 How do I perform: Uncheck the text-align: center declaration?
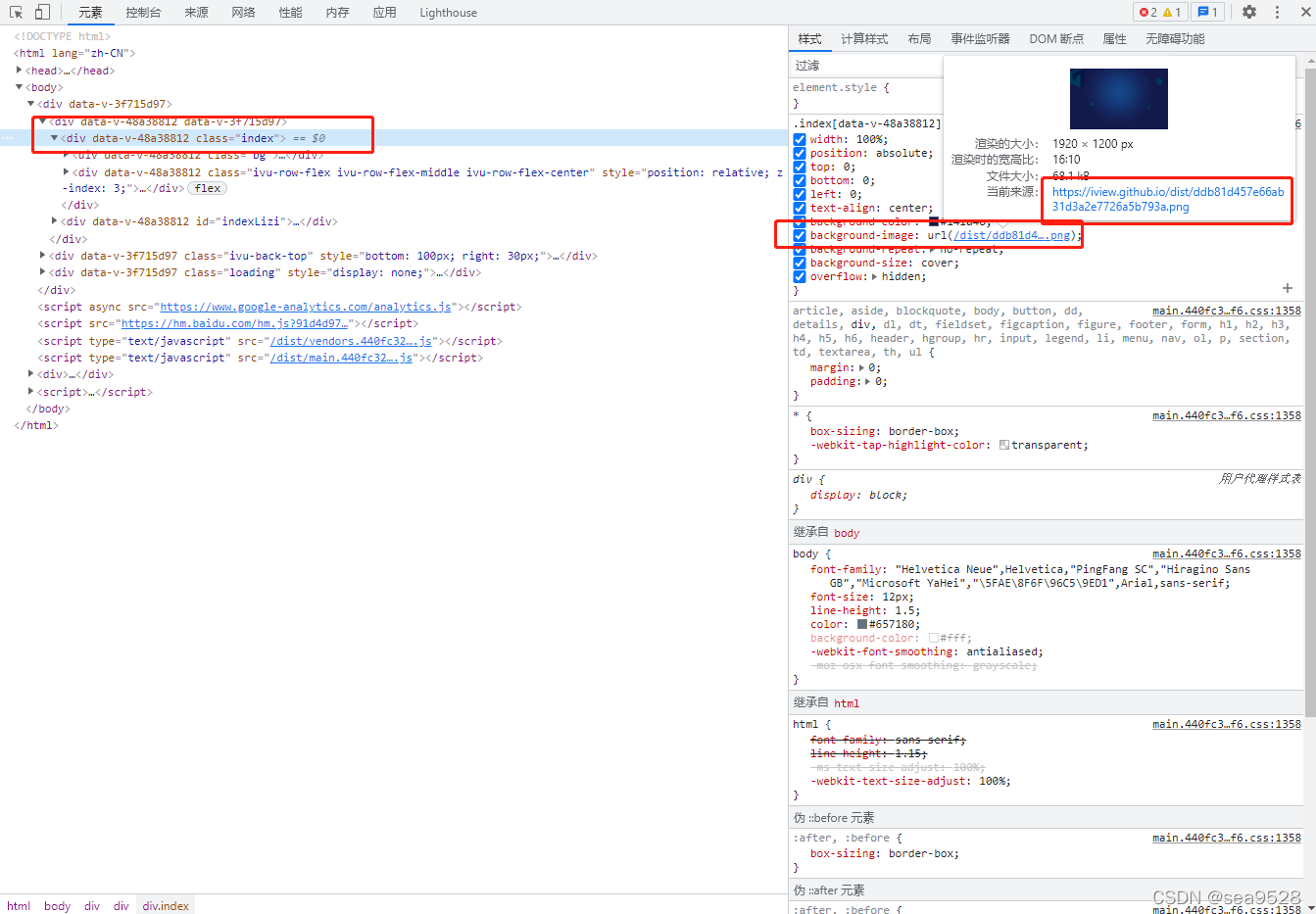pyautogui.click(x=800, y=208)
